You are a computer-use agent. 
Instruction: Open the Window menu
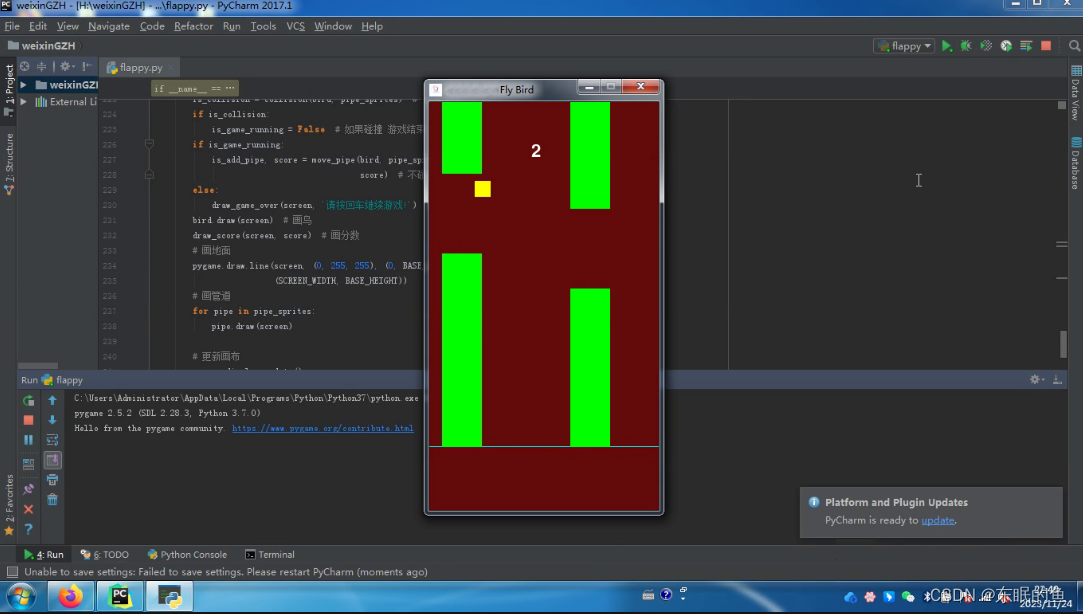tap(333, 26)
